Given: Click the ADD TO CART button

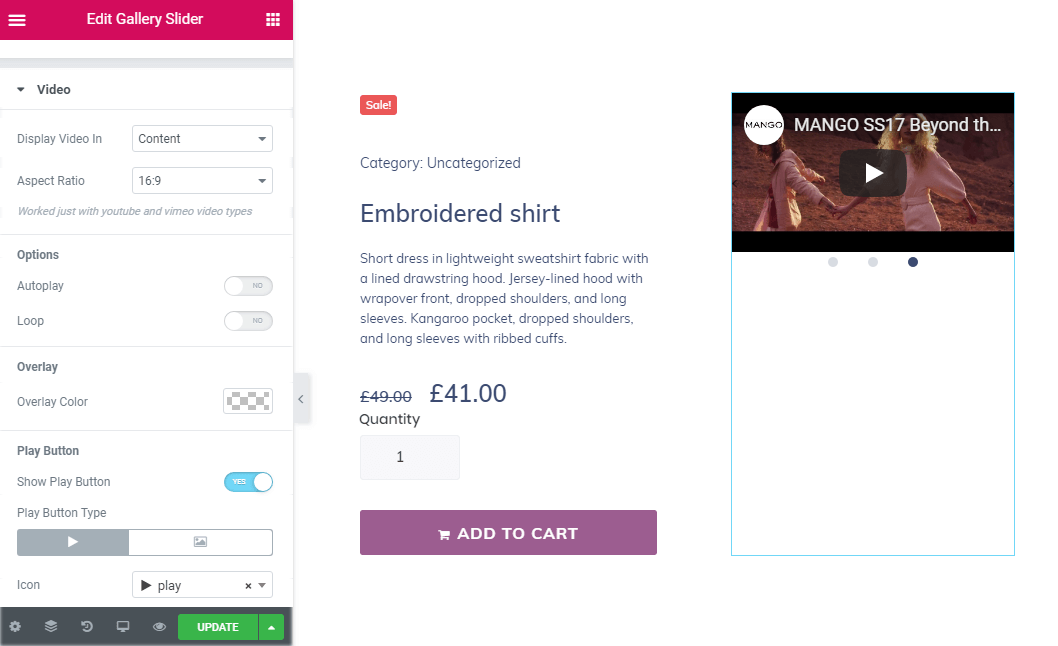Looking at the screenshot, I should (x=508, y=533).
